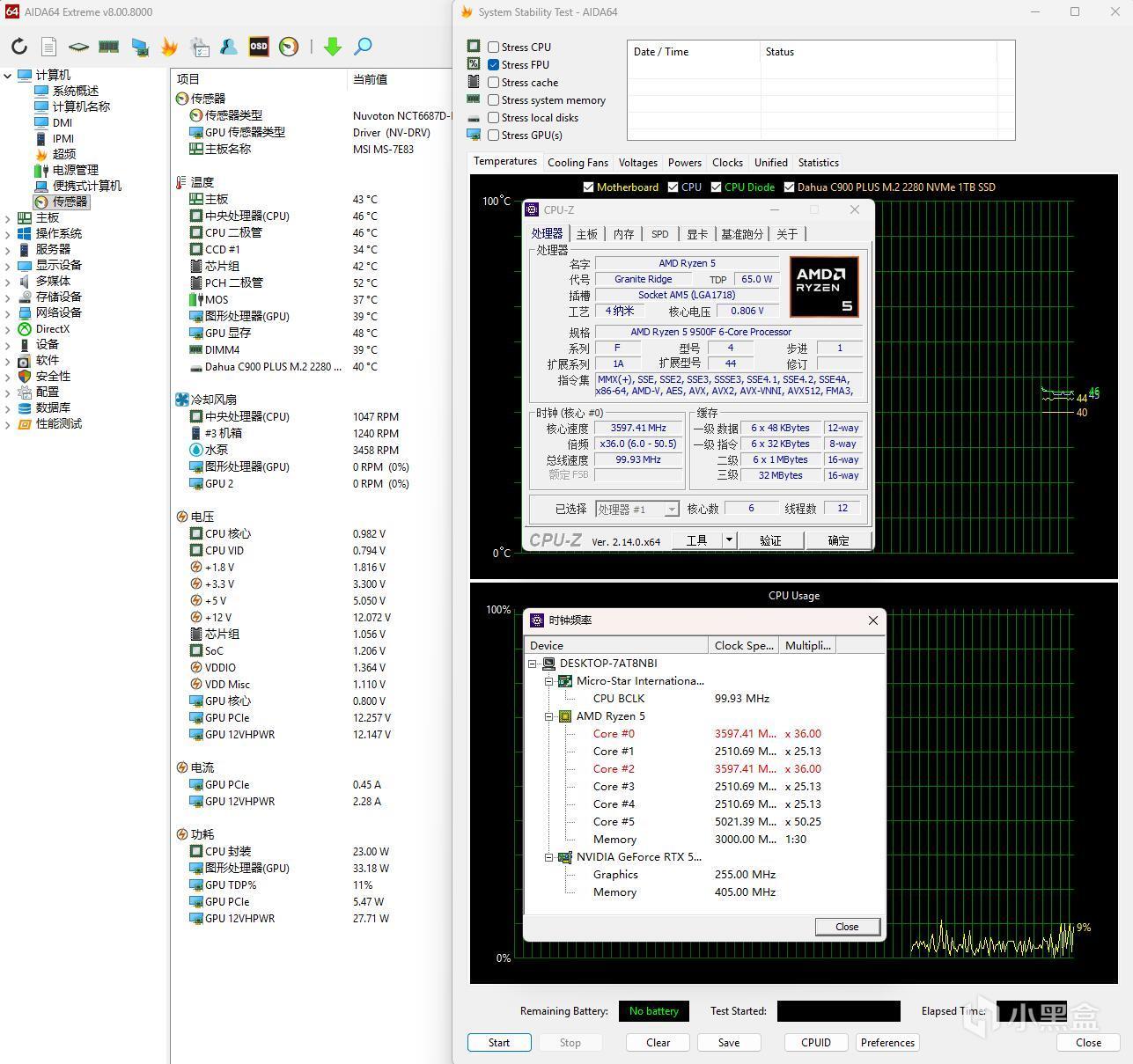
Task: Click the Refresh icon in AIDA64 toolbar
Action: click(19, 47)
